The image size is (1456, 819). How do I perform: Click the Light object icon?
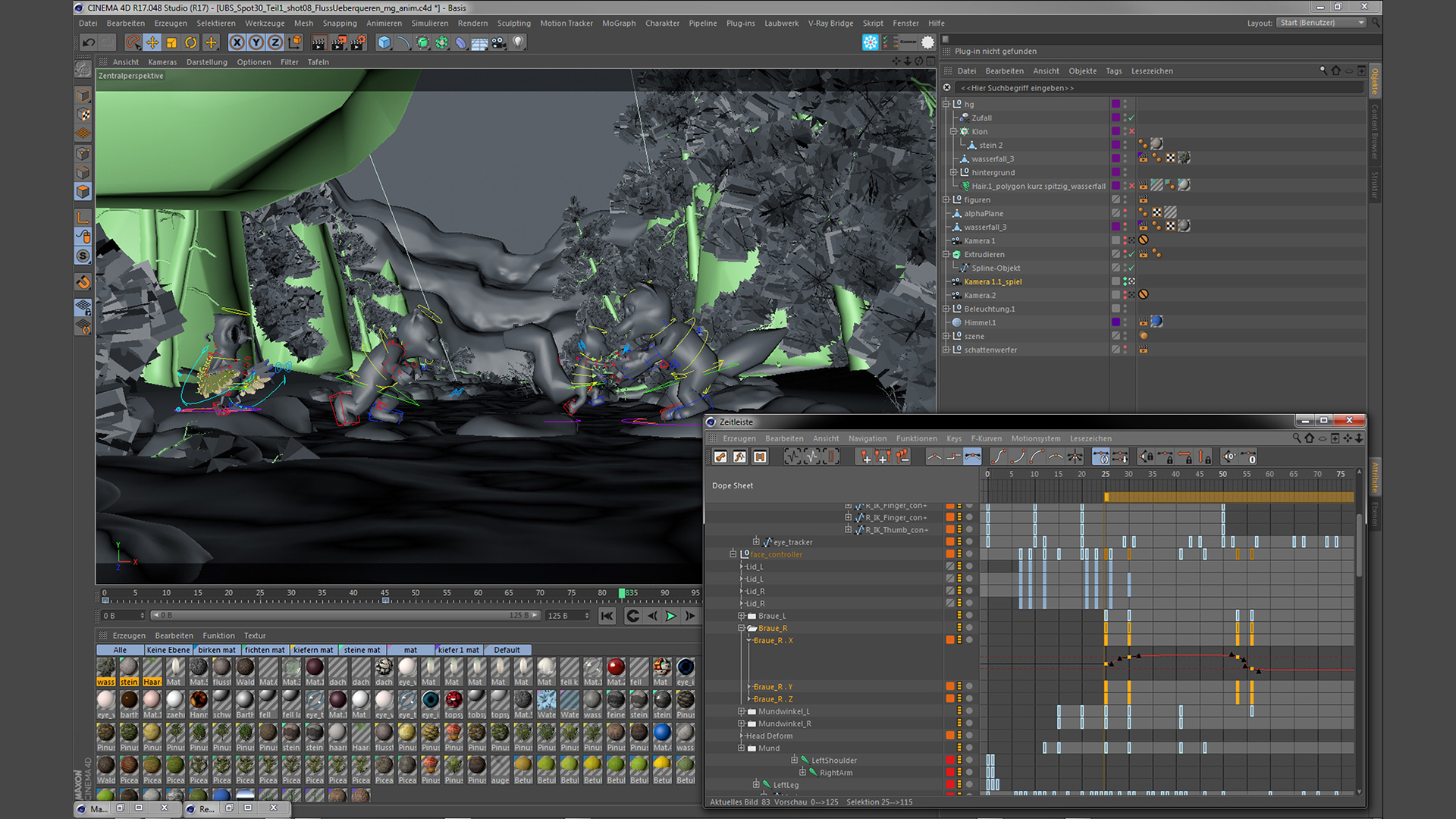tap(518, 42)
